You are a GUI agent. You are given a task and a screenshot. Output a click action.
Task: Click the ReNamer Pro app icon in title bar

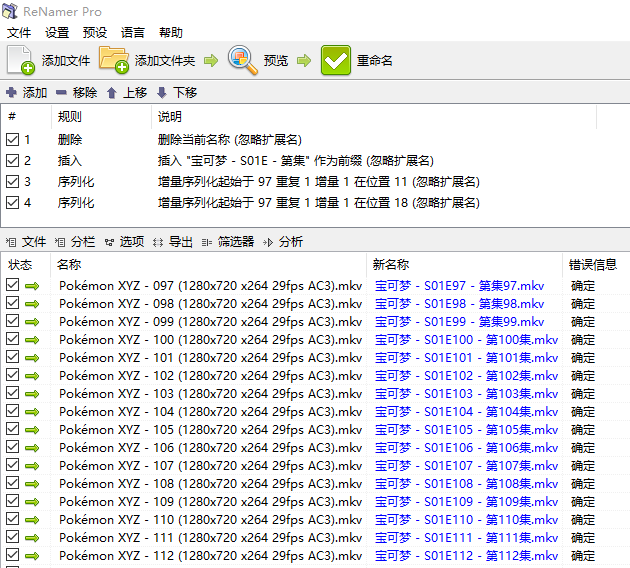click(10, 11)
